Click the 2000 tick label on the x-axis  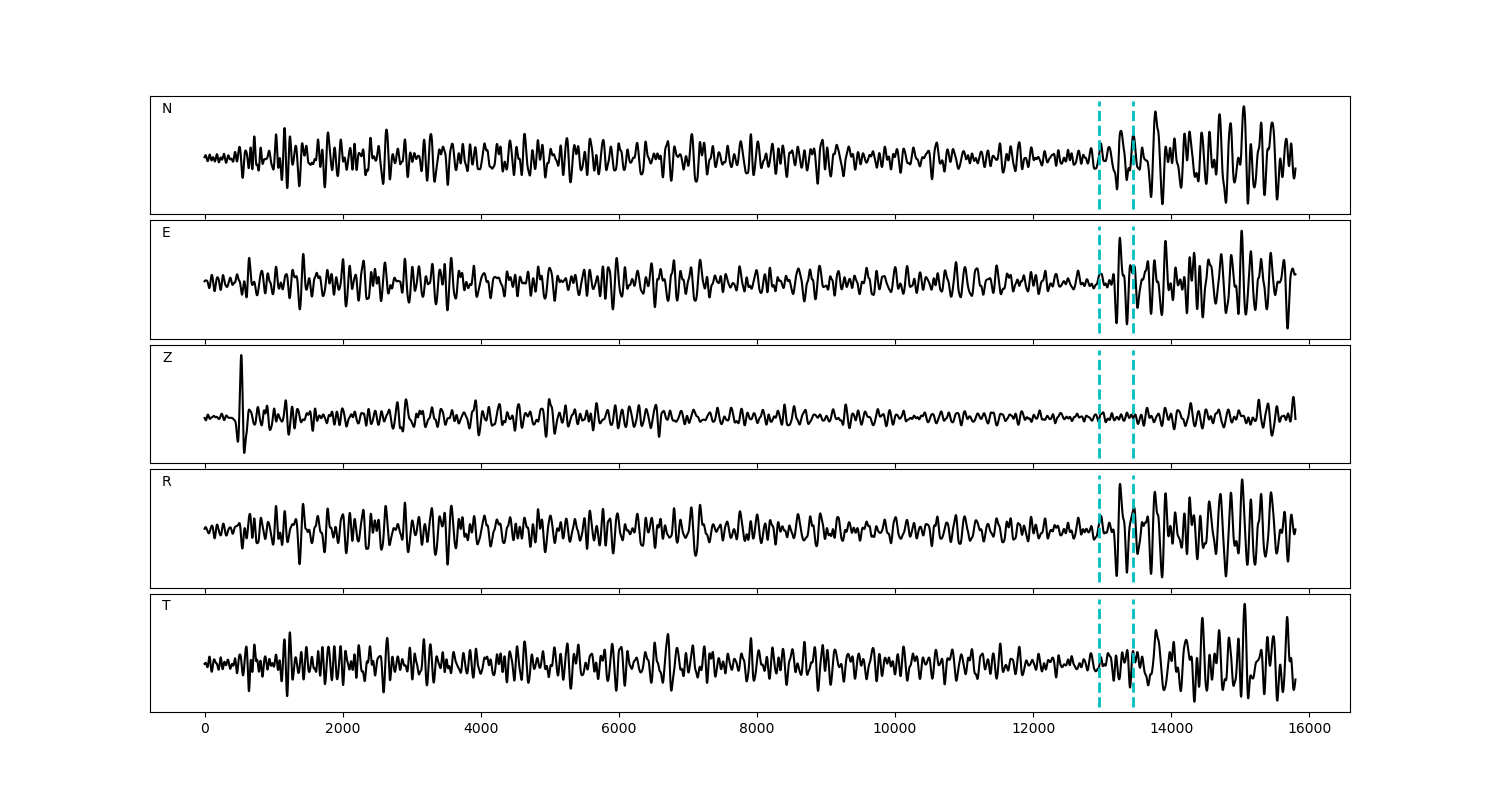(343, 729)
